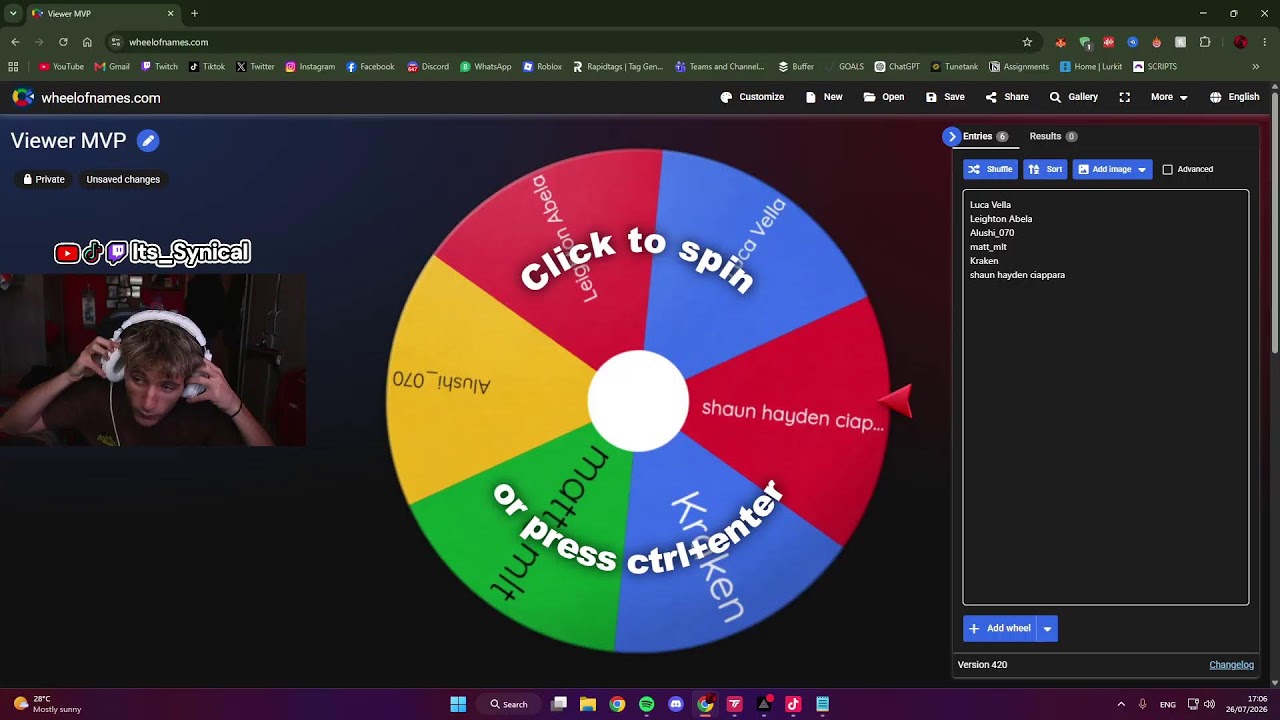Open the Discord bookmark
Image resolution: width=1280 pixels, height=720 pixels.
coord(428,67)
